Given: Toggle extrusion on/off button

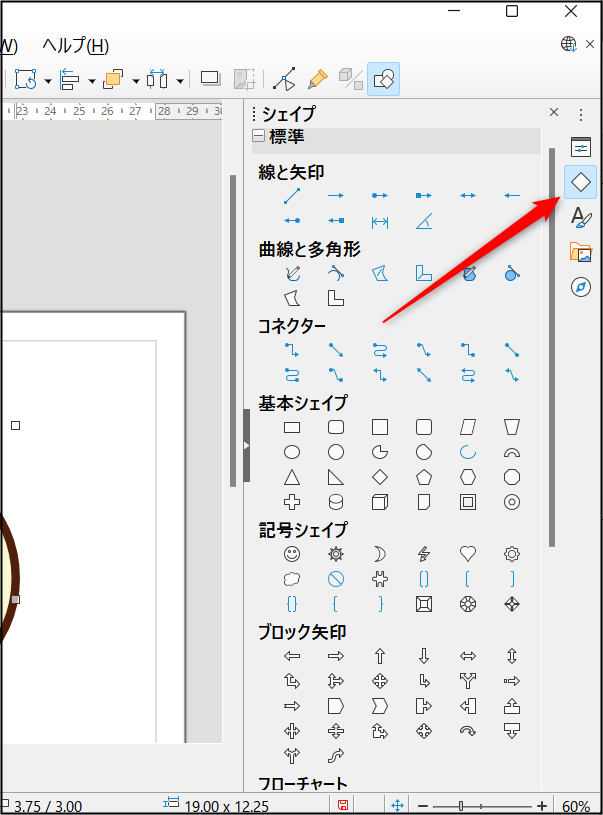Looking at the screenshot, I should pos(350,79).
